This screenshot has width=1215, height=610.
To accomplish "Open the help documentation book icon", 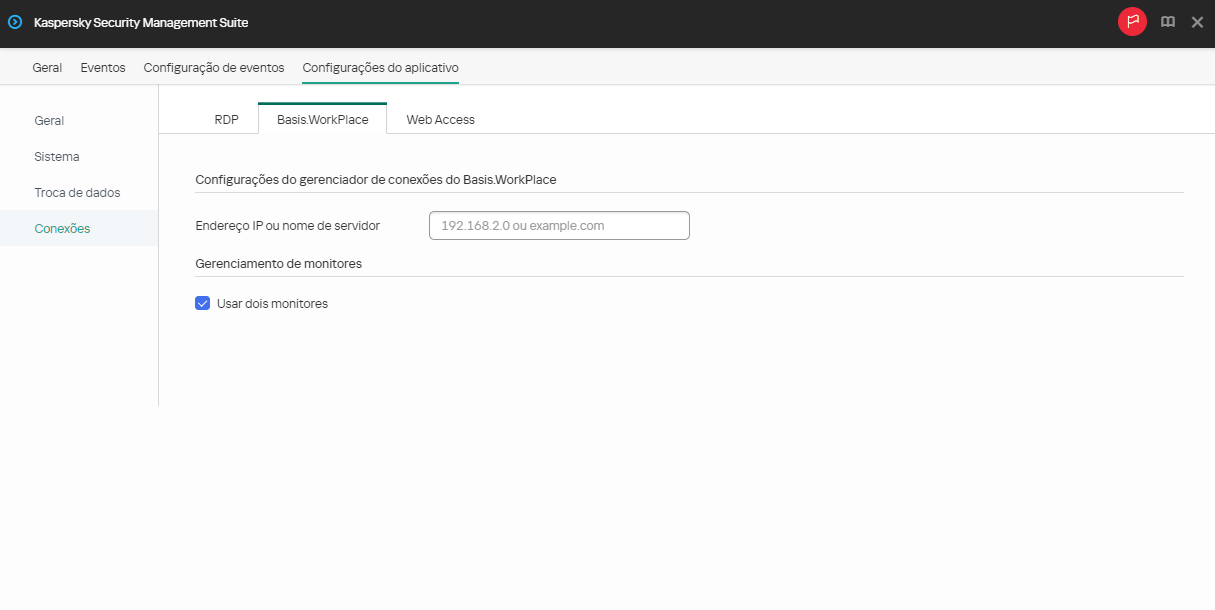I will click(x=1167, y=21).
